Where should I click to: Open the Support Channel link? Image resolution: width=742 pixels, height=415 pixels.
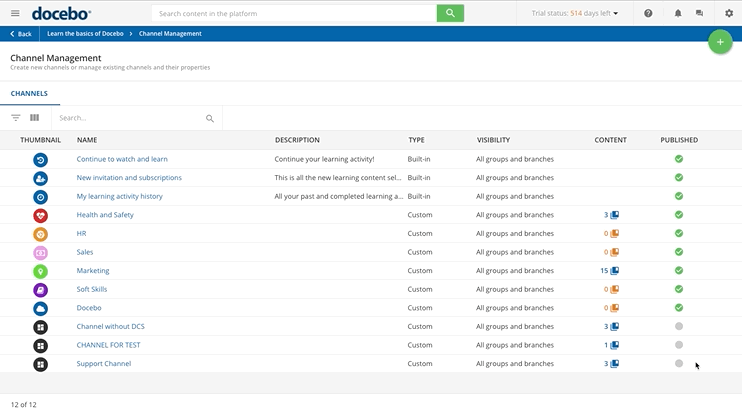[104, 363]
